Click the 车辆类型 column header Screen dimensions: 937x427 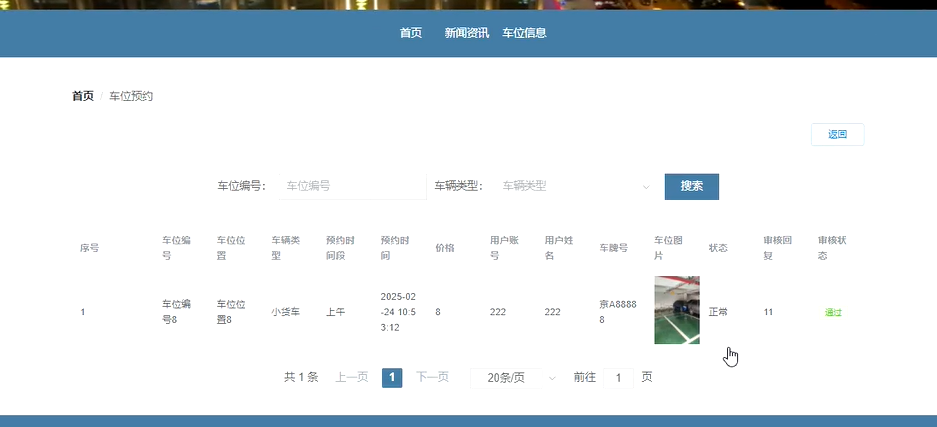point(286,248)
